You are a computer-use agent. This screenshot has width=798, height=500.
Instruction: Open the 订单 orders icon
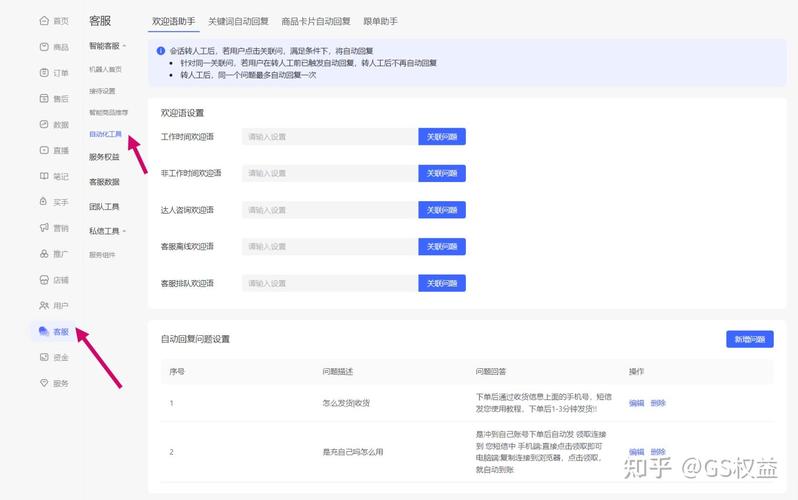click(44, 73)
